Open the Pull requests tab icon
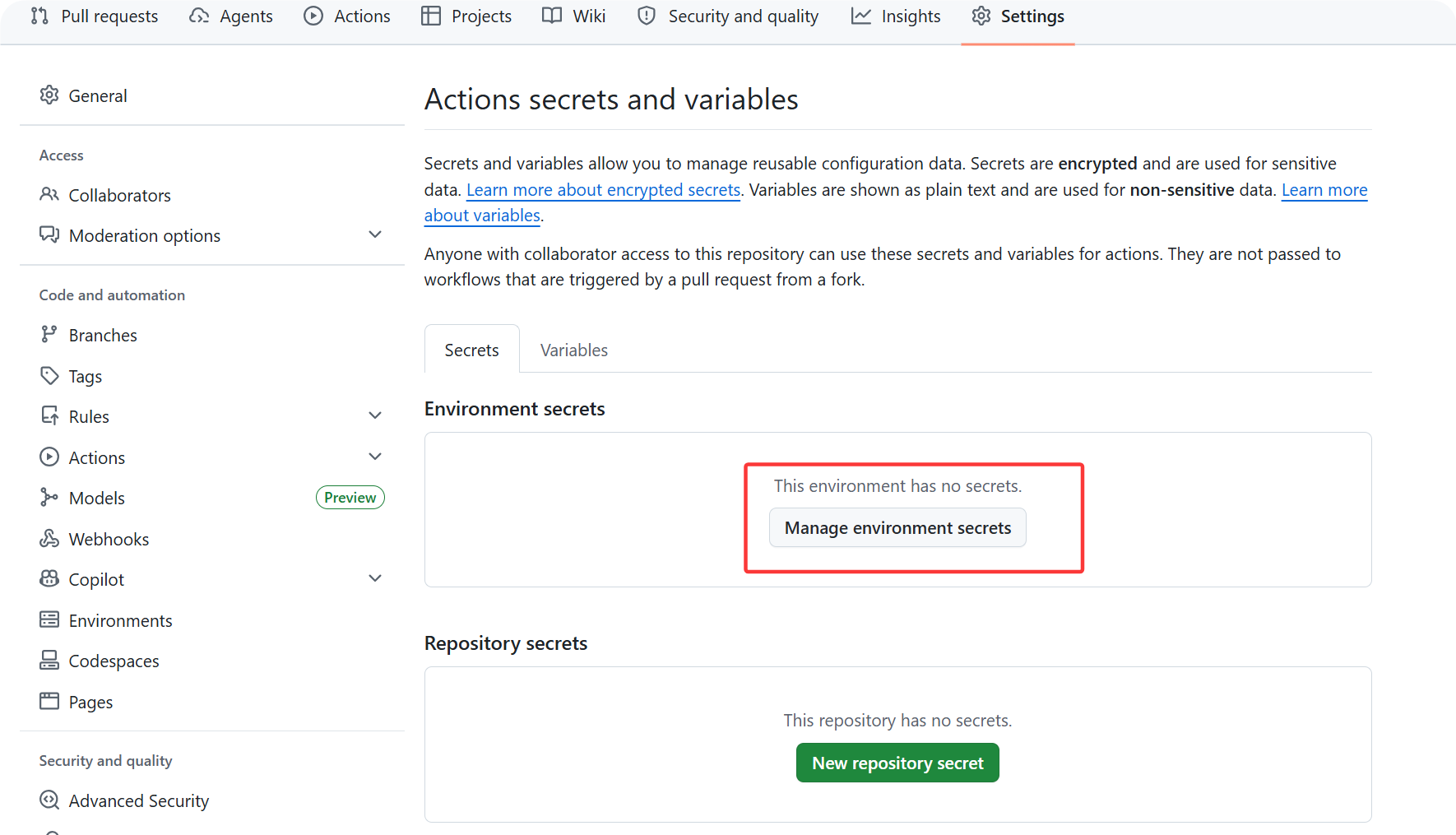 [x=39, y=16]
